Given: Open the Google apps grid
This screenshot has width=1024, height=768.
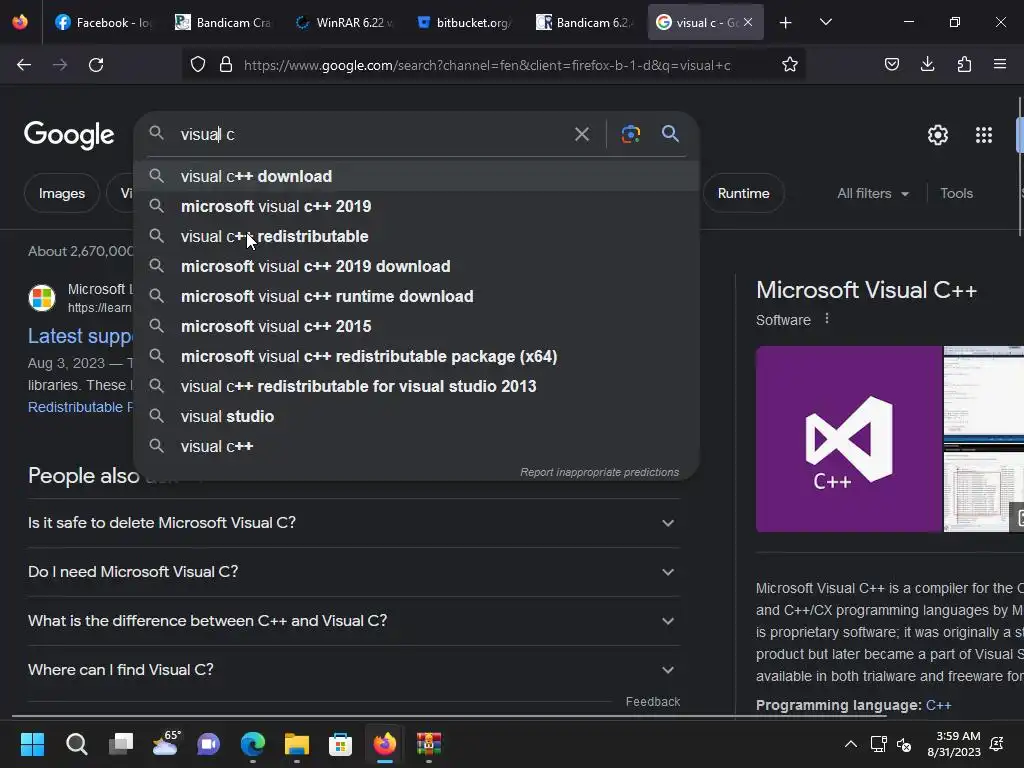Looking at the screenshot, I should click(984, 135).
